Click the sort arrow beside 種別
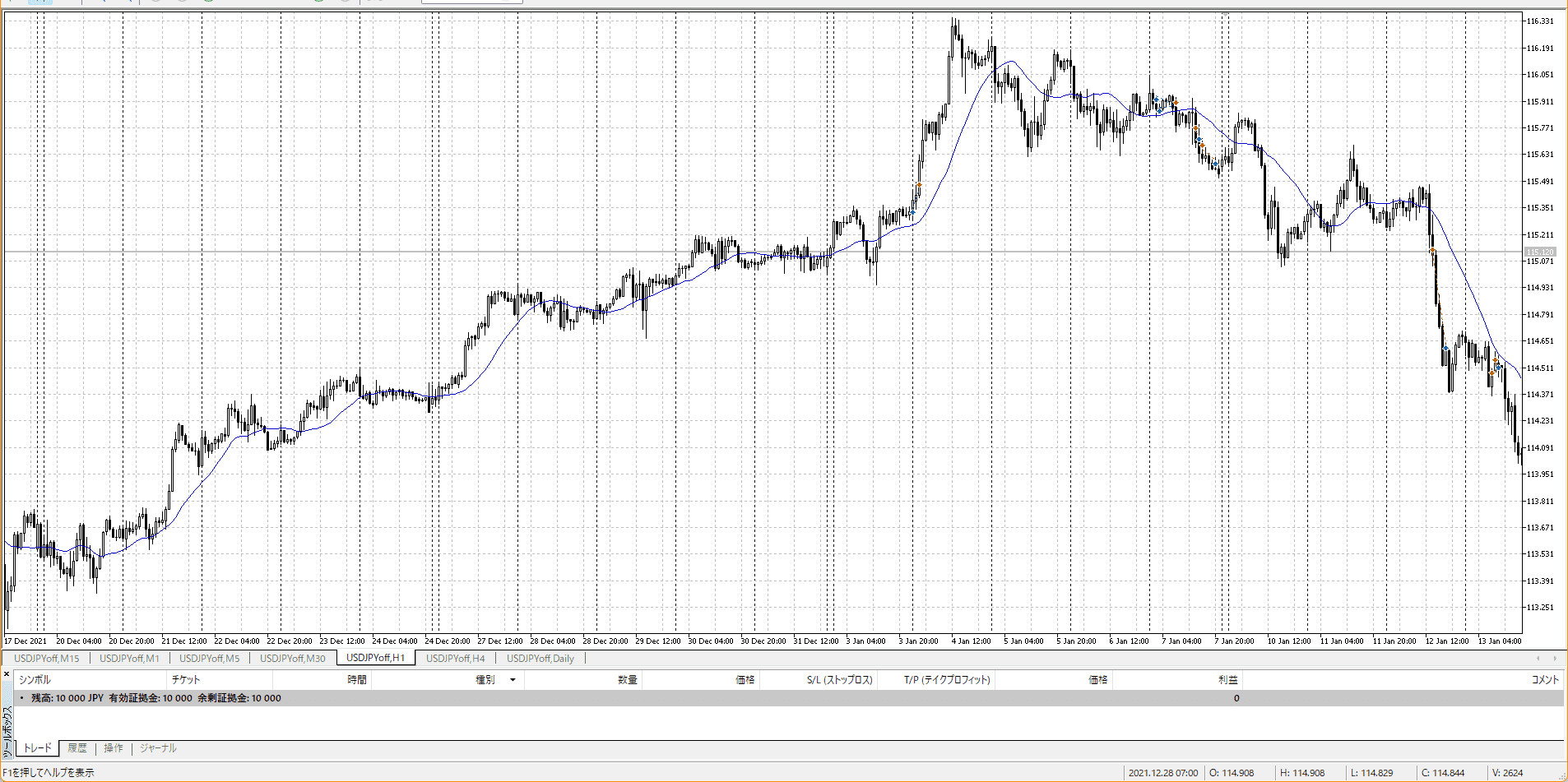This screenshot has width=1568, height=782. [513, 680]
